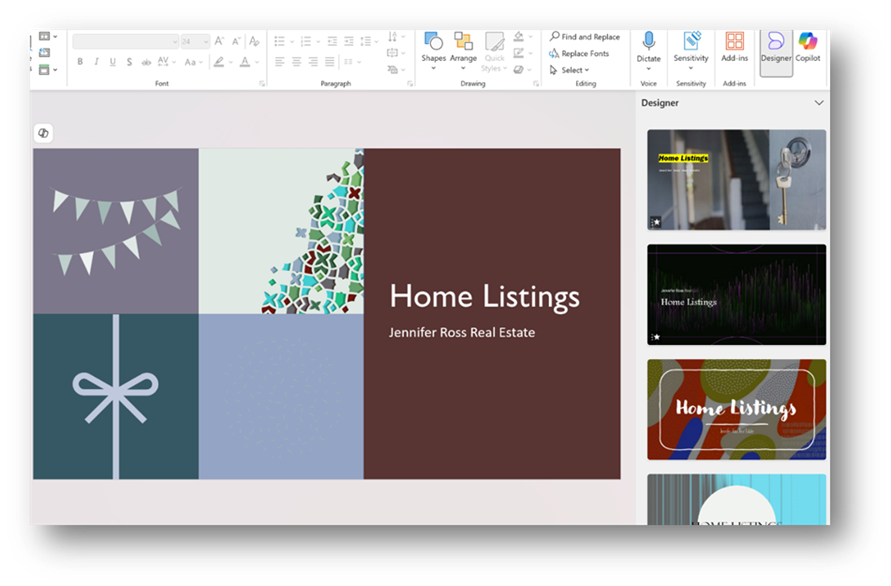The height and width of the screenshot is (586, 891).
Task: Increase font size with larger A
Action: coord(219,41)
